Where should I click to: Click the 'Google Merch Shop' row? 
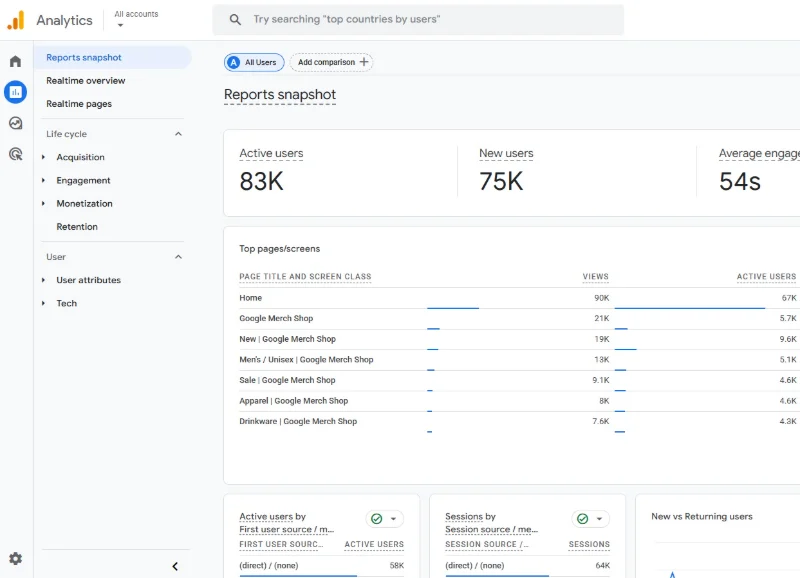pyautogui.click(x=518, y=318)
